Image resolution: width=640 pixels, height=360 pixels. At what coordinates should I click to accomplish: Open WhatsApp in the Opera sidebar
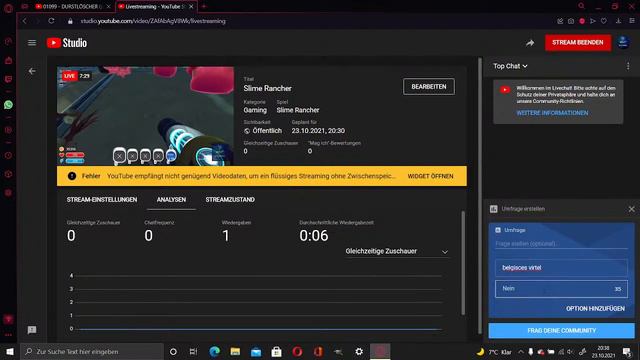[x=8, y=105]
